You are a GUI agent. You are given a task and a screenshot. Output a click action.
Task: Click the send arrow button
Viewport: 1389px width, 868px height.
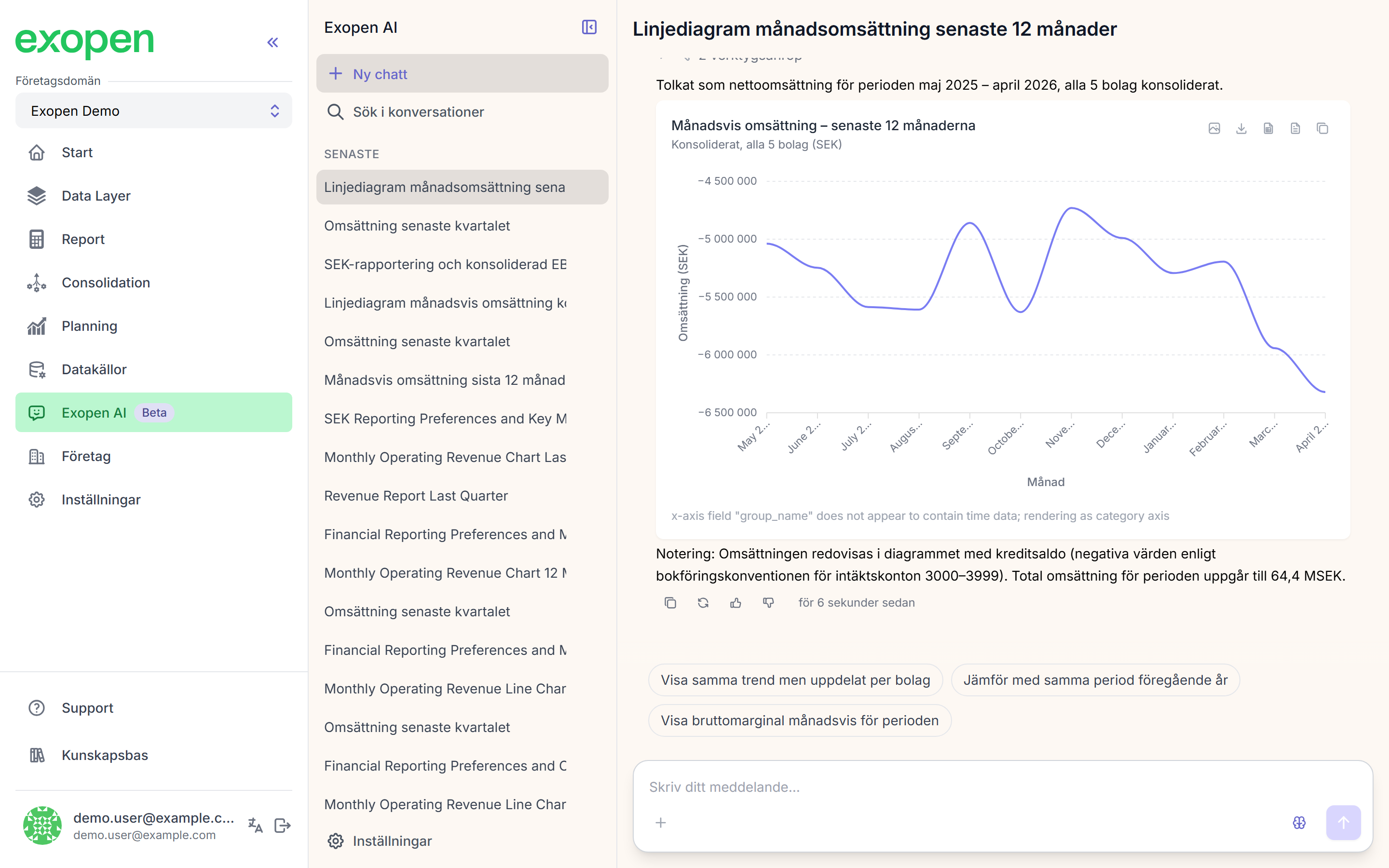(1343, 823)
